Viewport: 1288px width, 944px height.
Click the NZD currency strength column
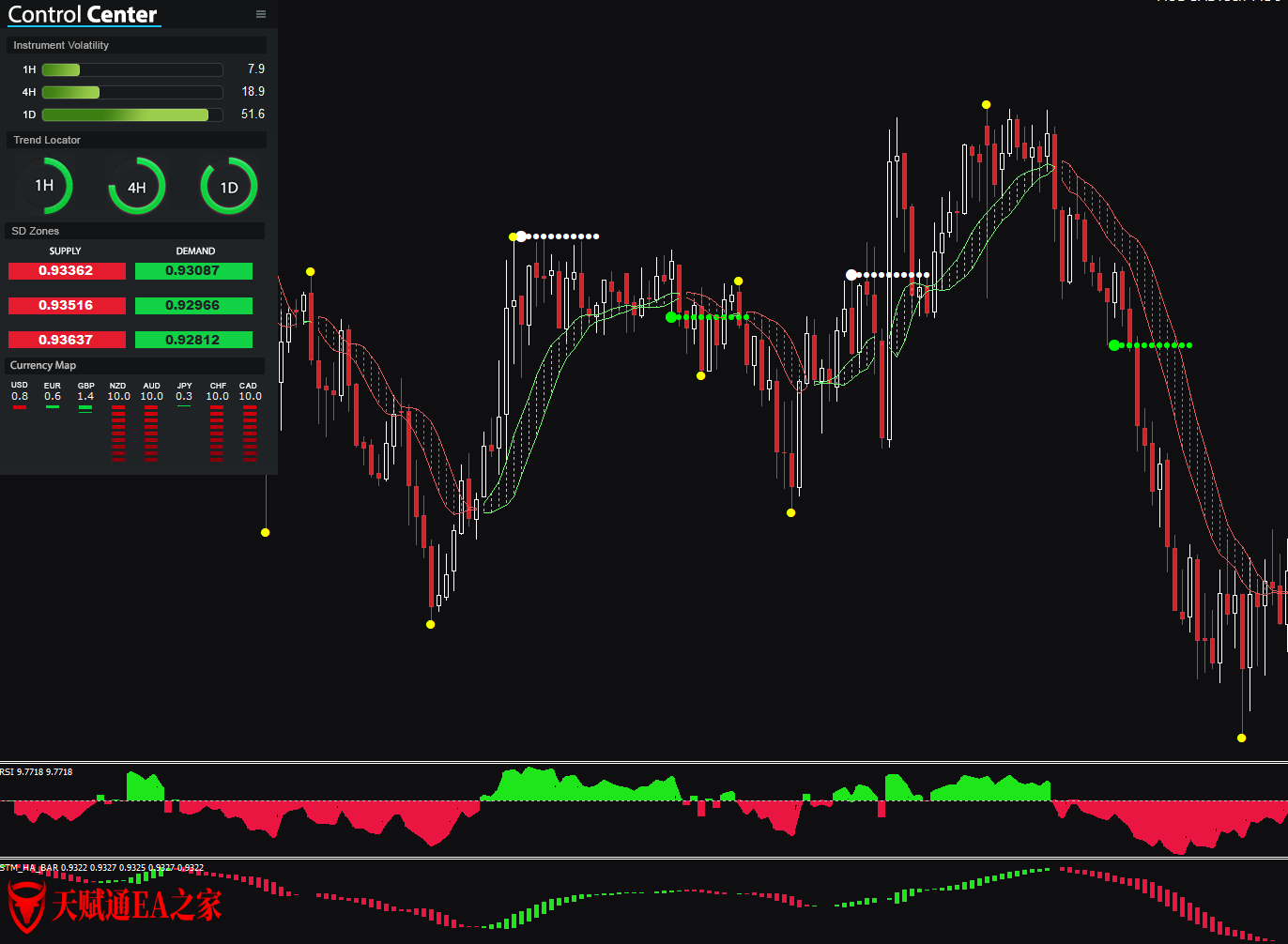pos(118,422)
